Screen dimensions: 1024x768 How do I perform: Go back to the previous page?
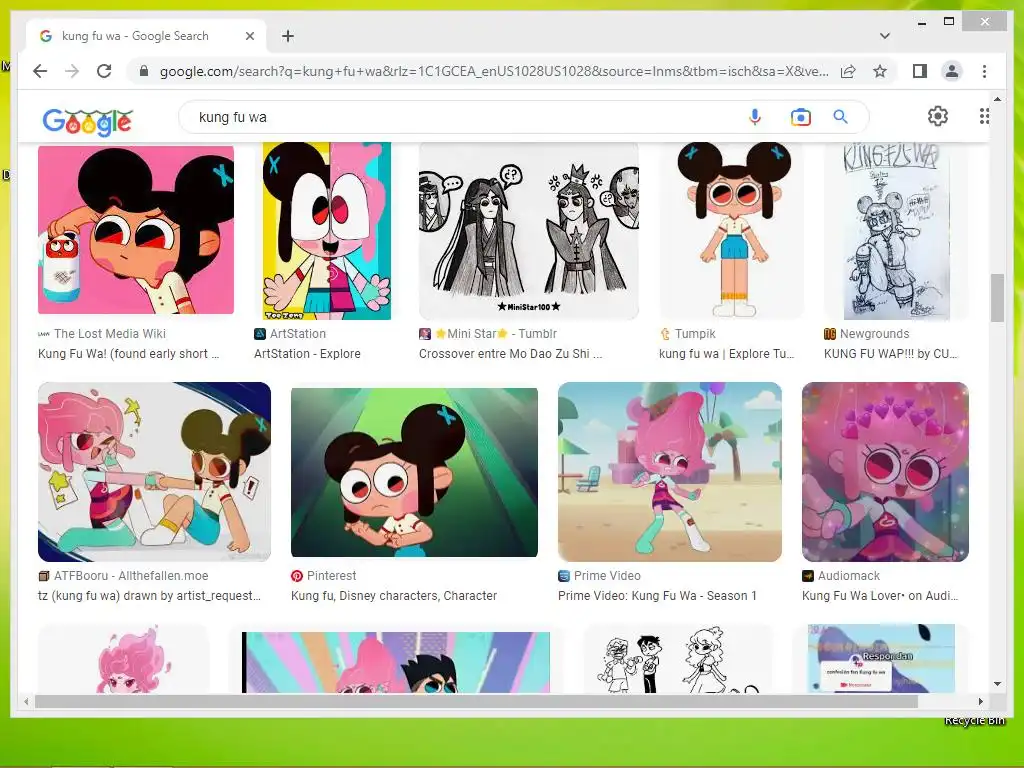(x=40, y=71)
